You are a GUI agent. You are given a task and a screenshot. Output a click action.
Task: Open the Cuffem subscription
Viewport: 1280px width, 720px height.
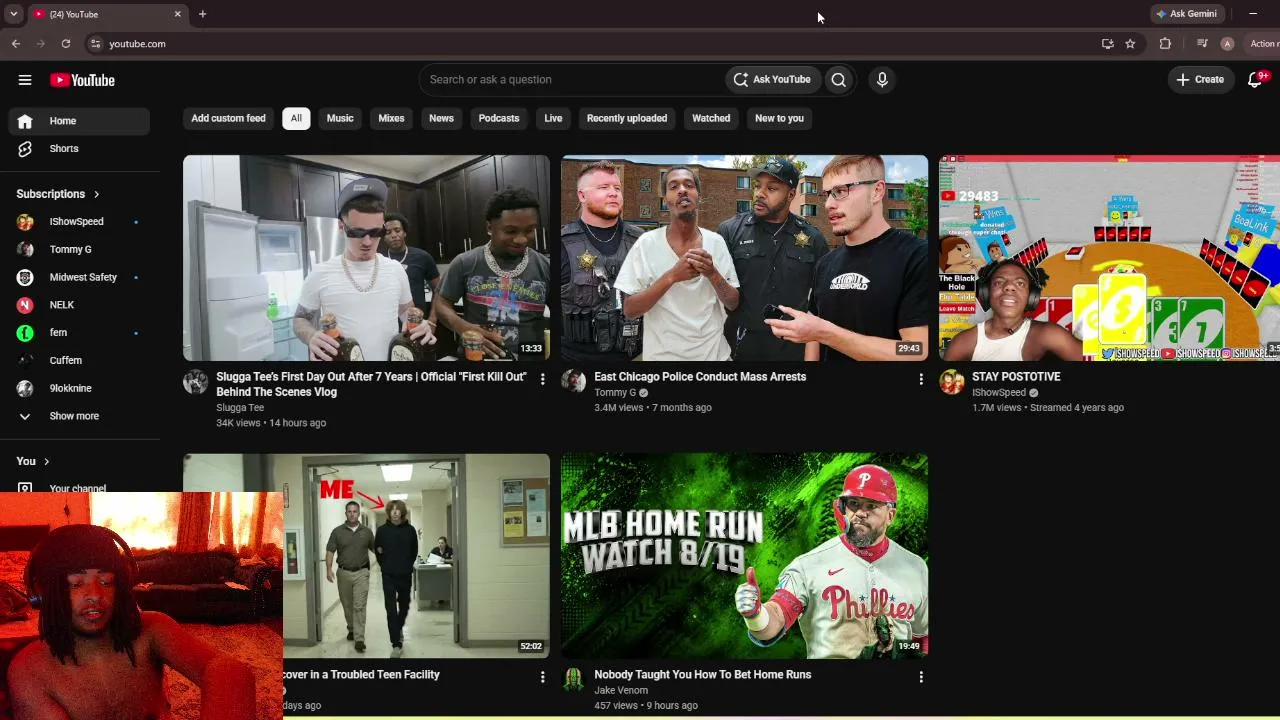(80, 360)
